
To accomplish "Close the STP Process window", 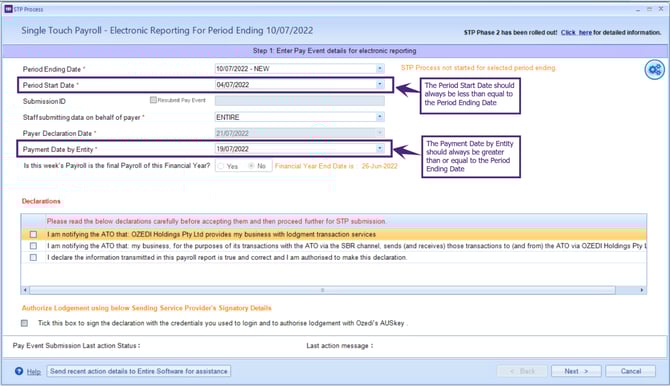I will (x=661, y=9).
